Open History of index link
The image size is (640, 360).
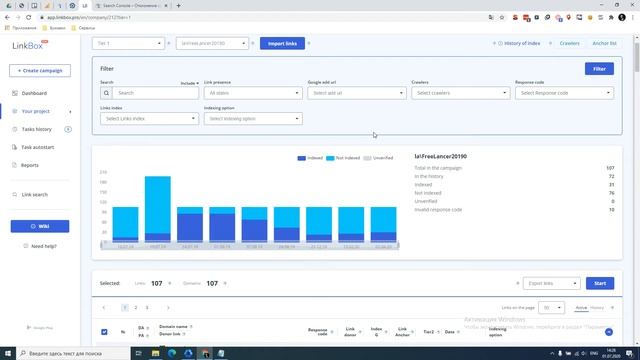(519, 43)
